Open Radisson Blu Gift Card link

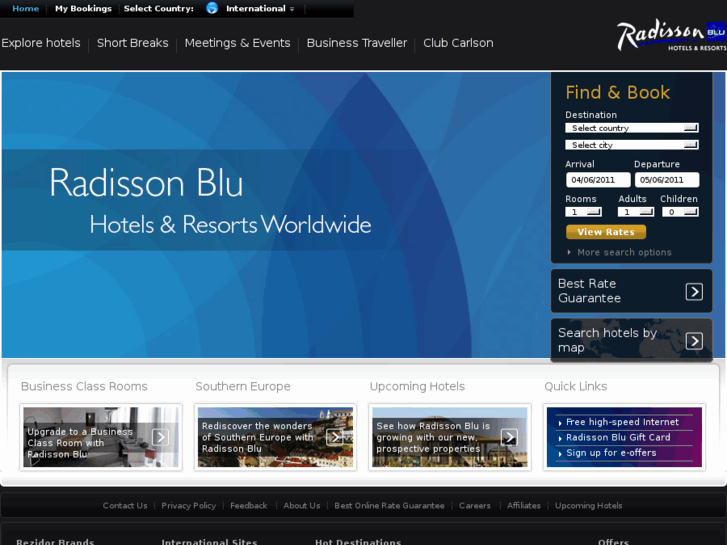618,437
